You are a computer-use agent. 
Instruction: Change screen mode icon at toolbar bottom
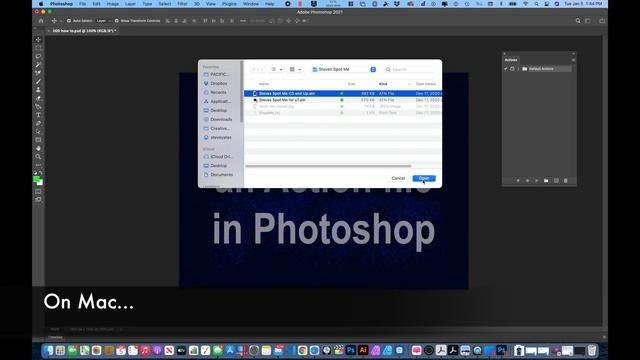pos(38,200)
